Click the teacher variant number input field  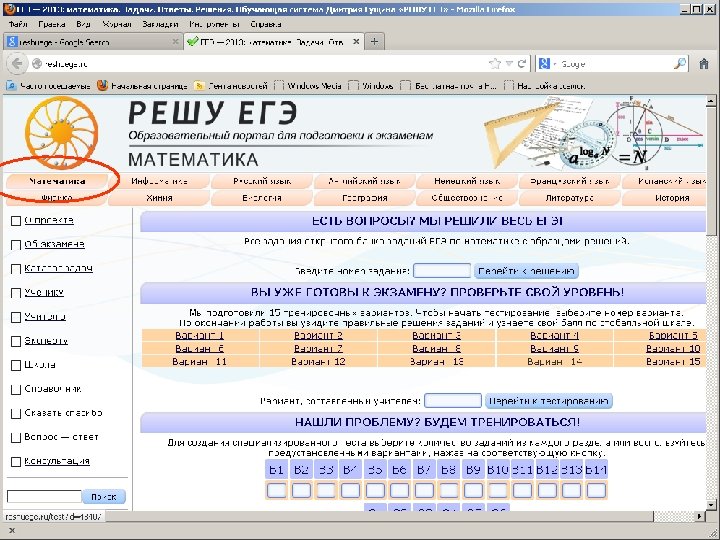(x=453, y=401)
